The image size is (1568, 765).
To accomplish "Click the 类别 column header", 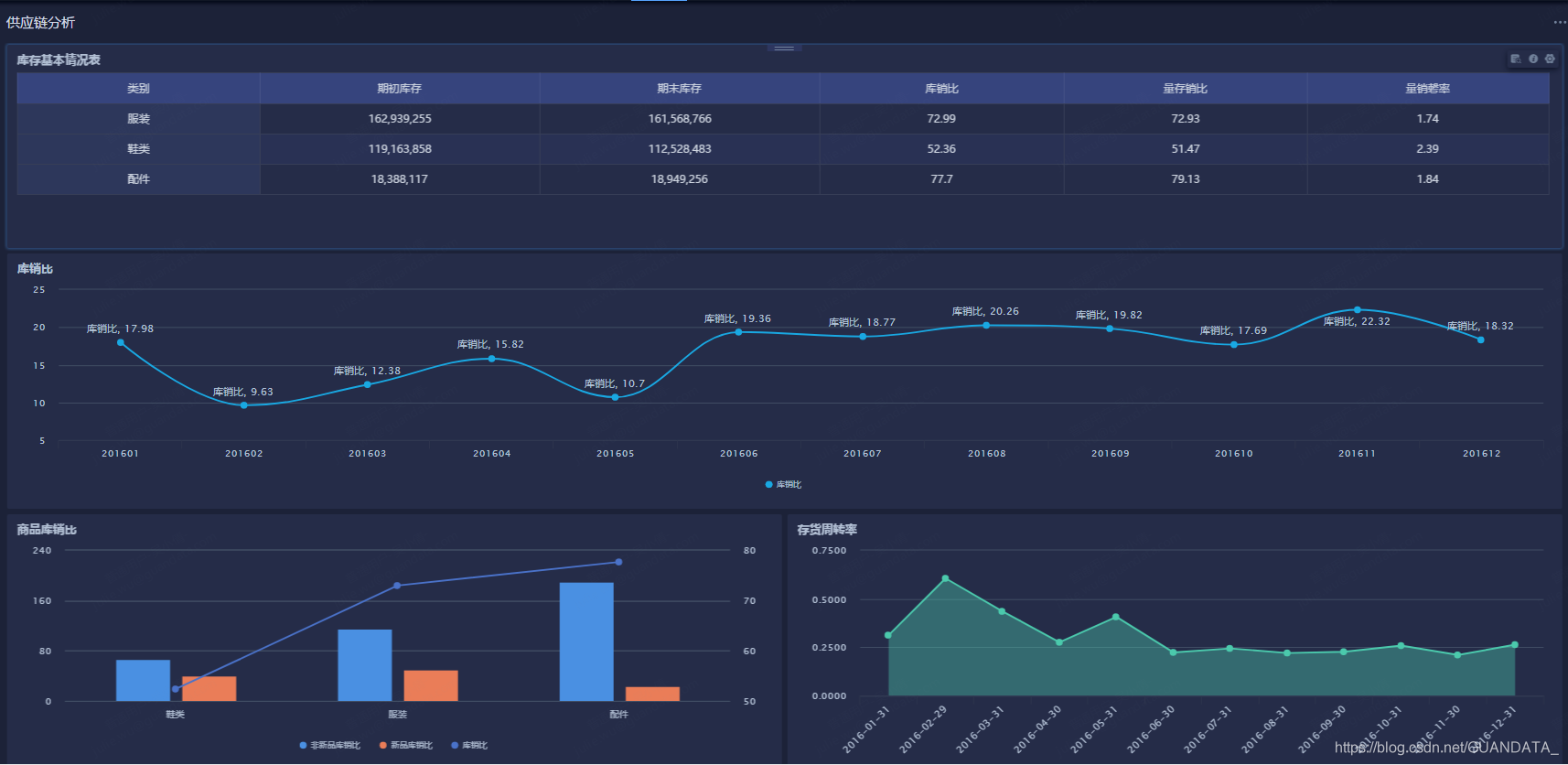I will click(x=138, y=89).
